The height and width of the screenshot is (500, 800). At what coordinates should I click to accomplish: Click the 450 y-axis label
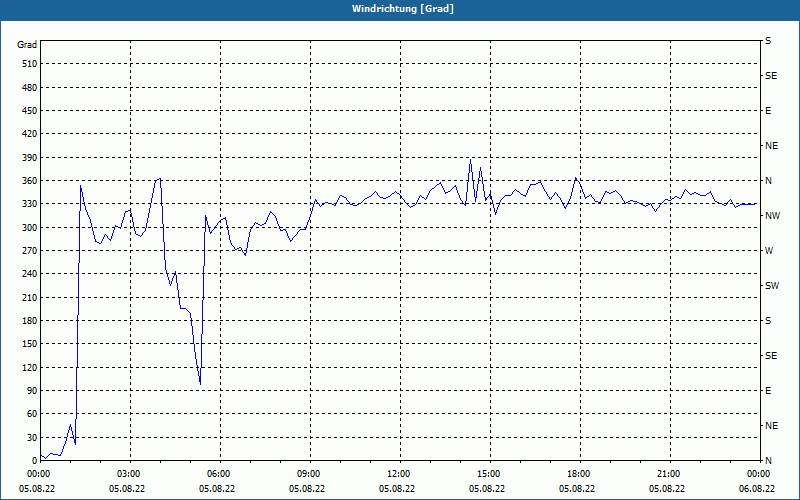point(30,111)
